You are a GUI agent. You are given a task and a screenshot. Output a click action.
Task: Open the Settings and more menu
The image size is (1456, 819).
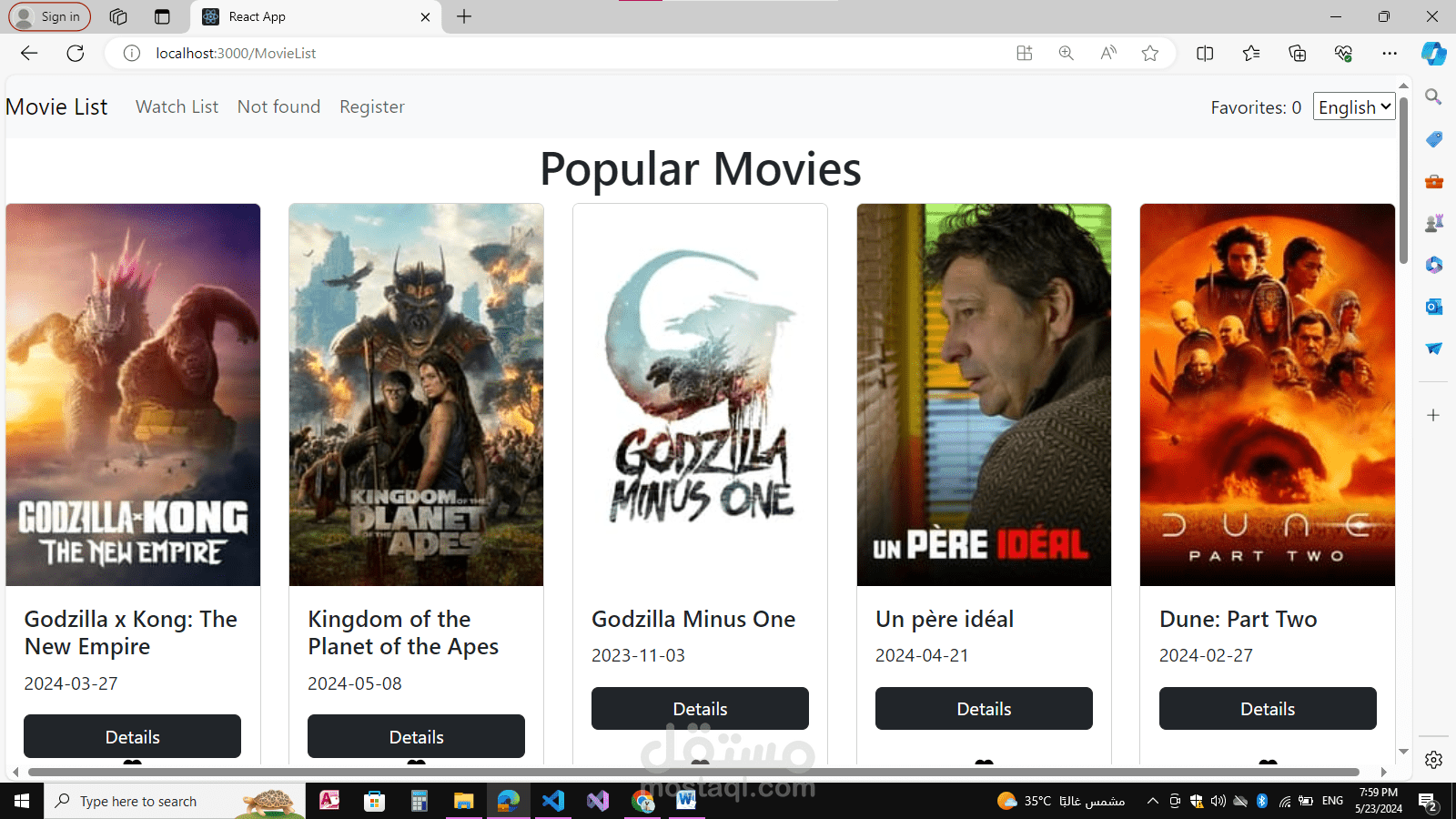1390,53
